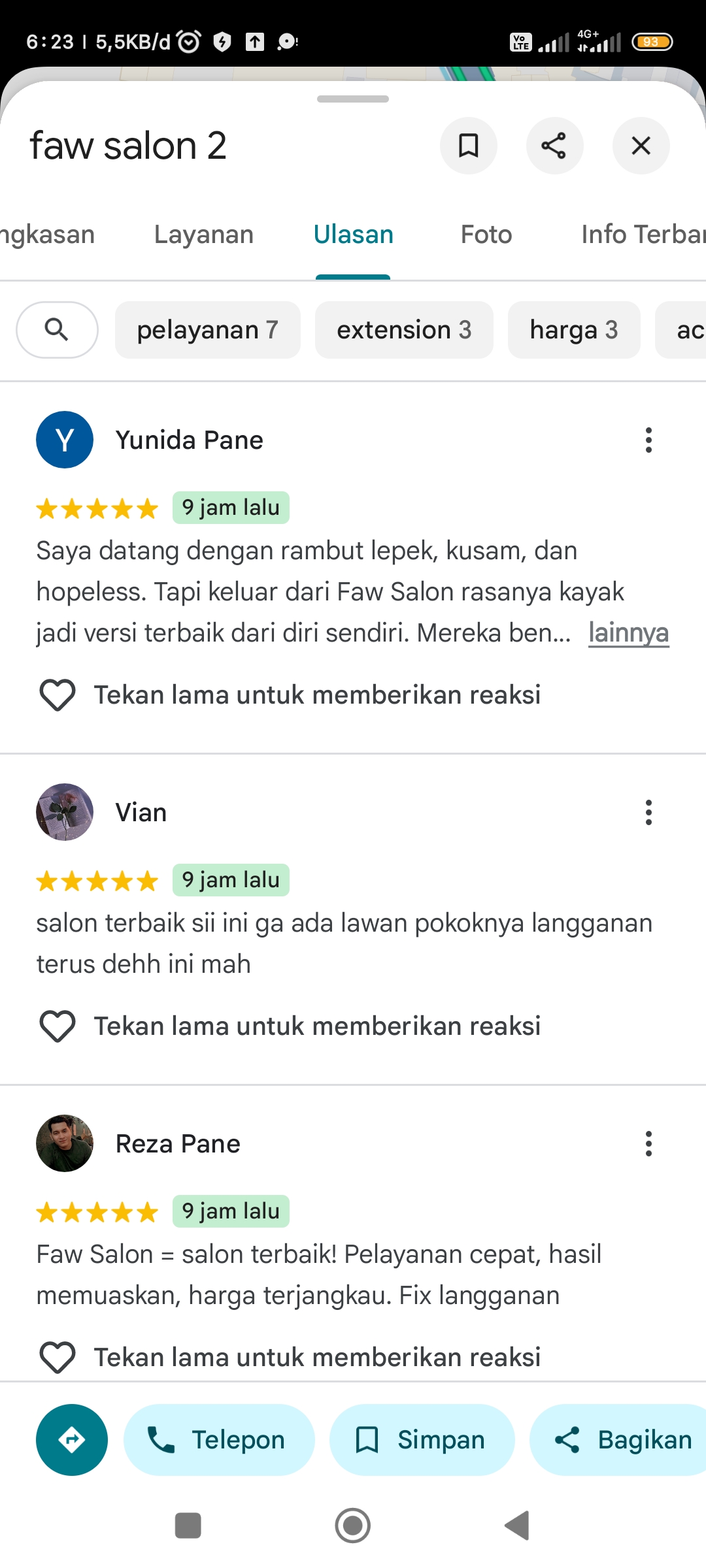Tap the share icon beside the title
Image resolution: width=706 pixels, height=1568 pixels.
554,146
